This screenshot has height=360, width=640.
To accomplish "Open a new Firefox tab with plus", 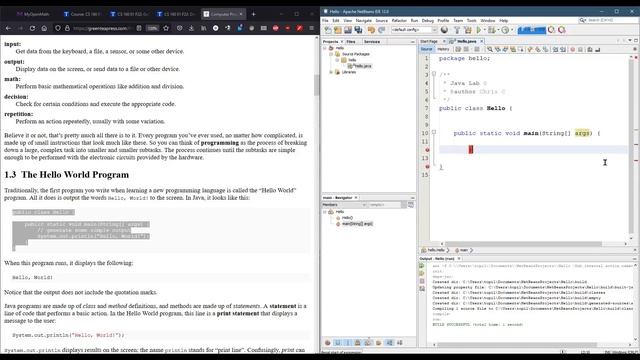I will click(253, 14).
